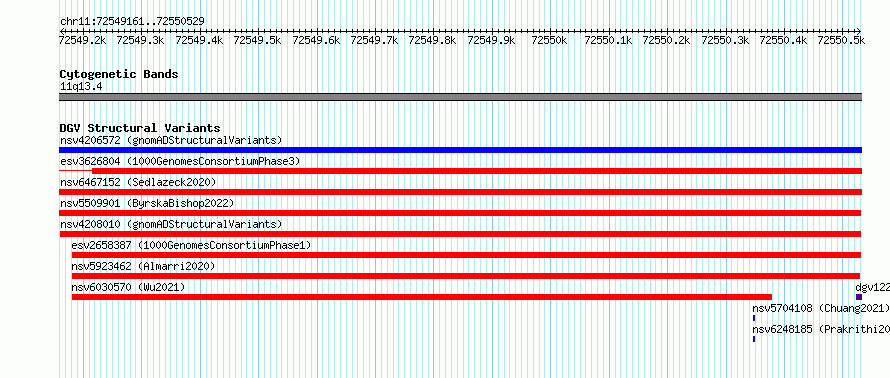Click the 72550.1k ruler tick label
The height and width of the screenshot is (378, 890).
pos(608,40)
